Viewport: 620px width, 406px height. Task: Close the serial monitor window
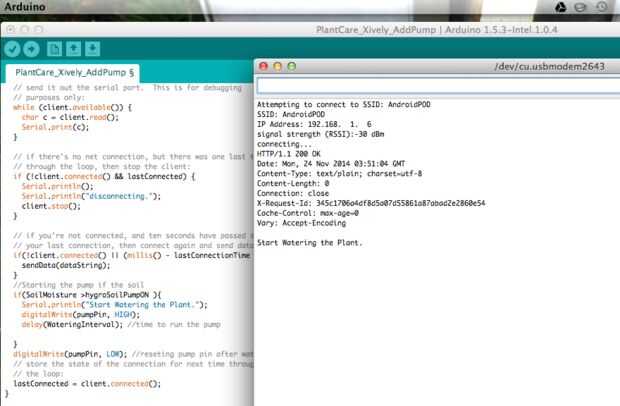pos(264,66)
